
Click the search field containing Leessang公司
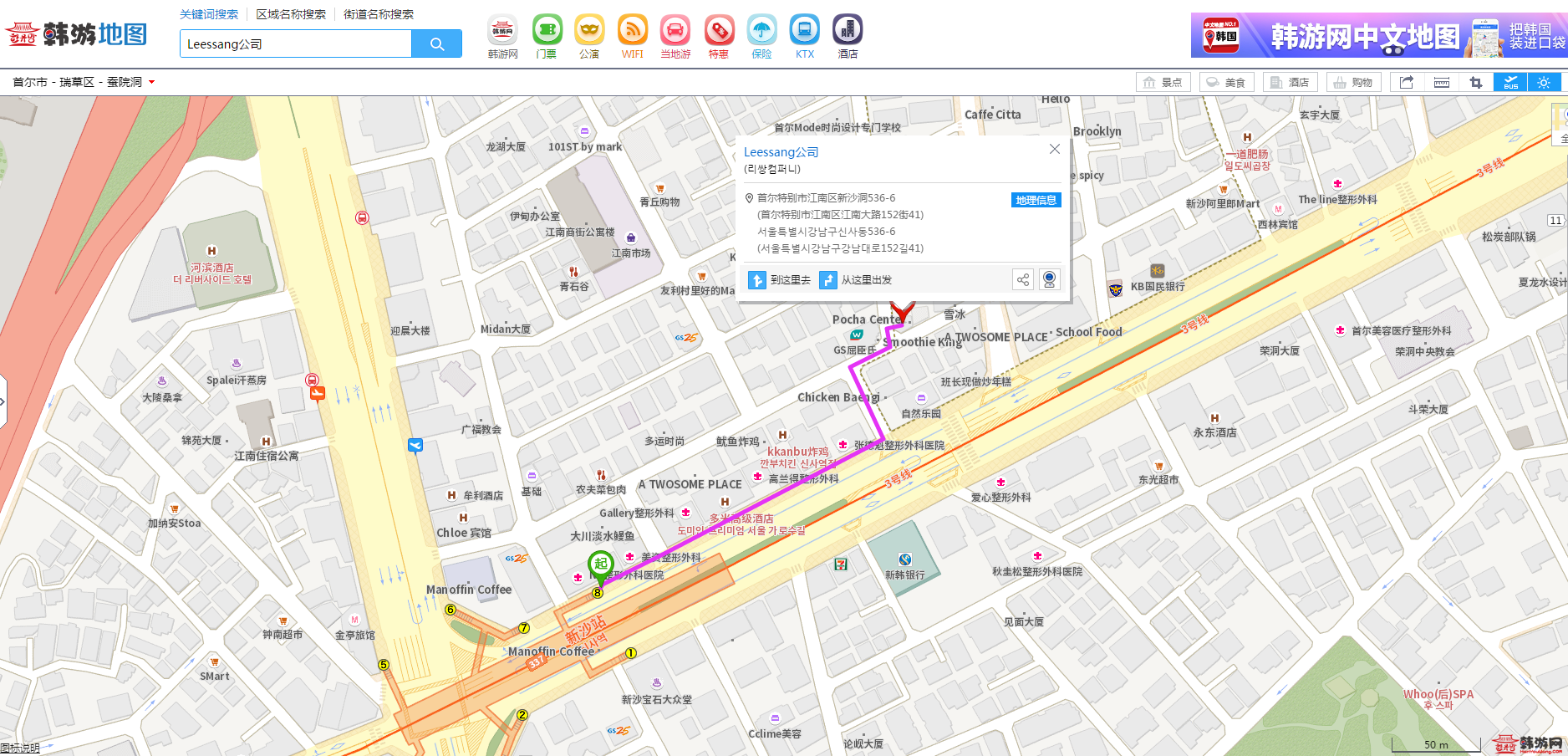click(296, 44)
